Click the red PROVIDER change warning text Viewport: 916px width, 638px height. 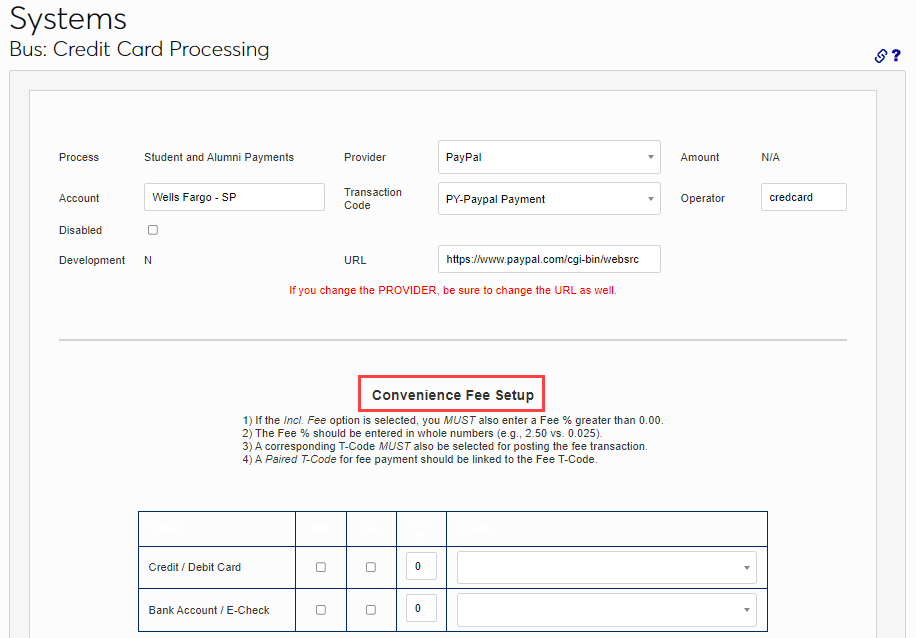coord(453,291)
